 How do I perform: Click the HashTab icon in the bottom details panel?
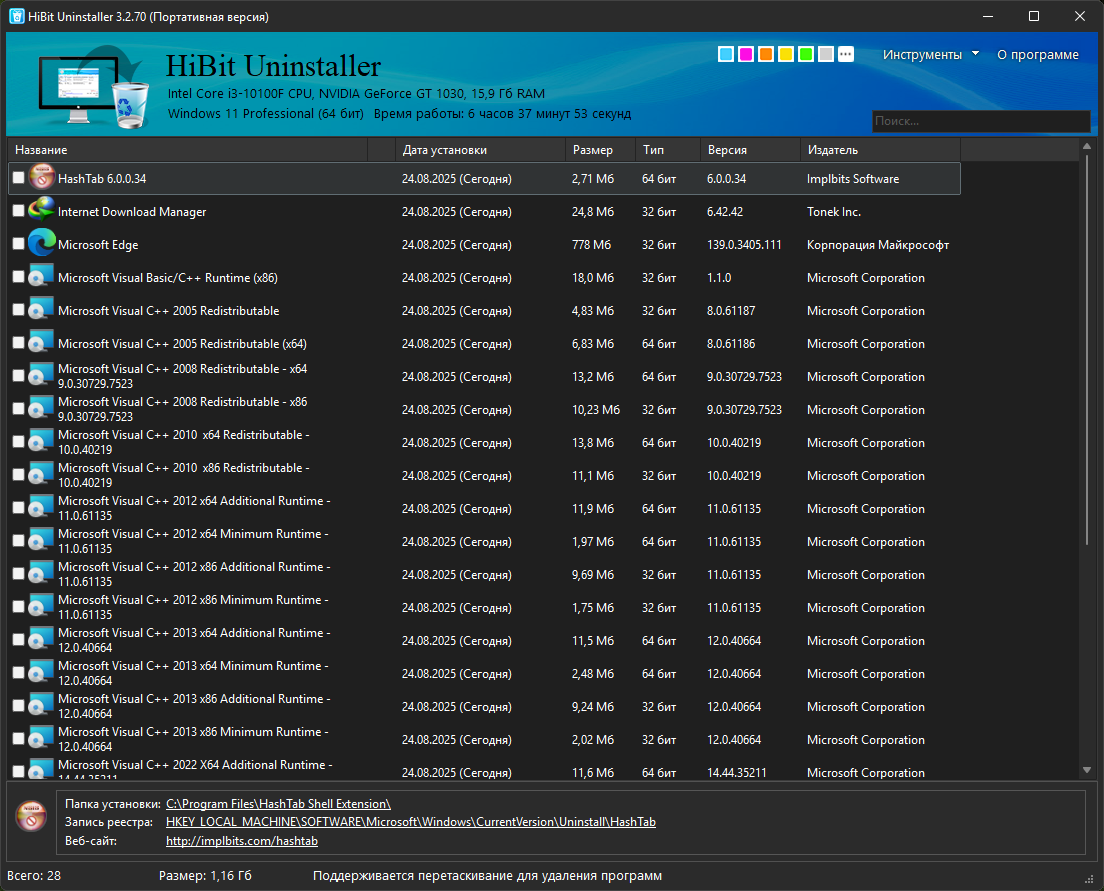point(32,816)
